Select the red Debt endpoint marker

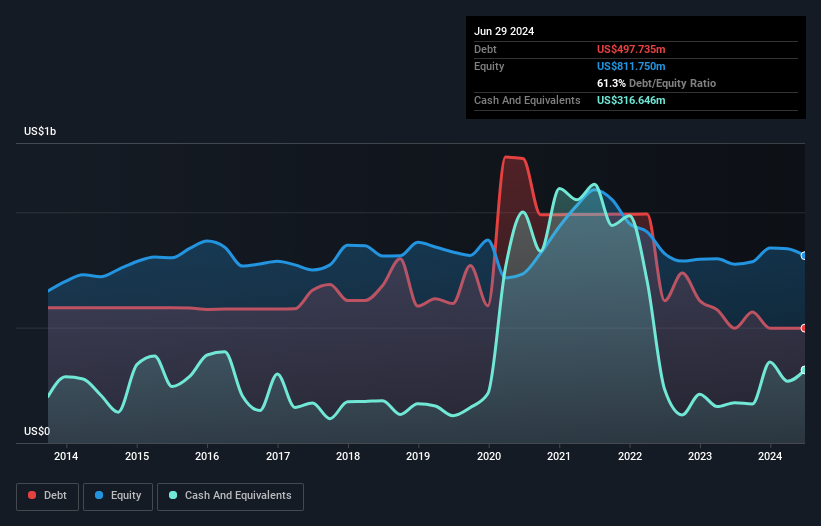(803, 328)
